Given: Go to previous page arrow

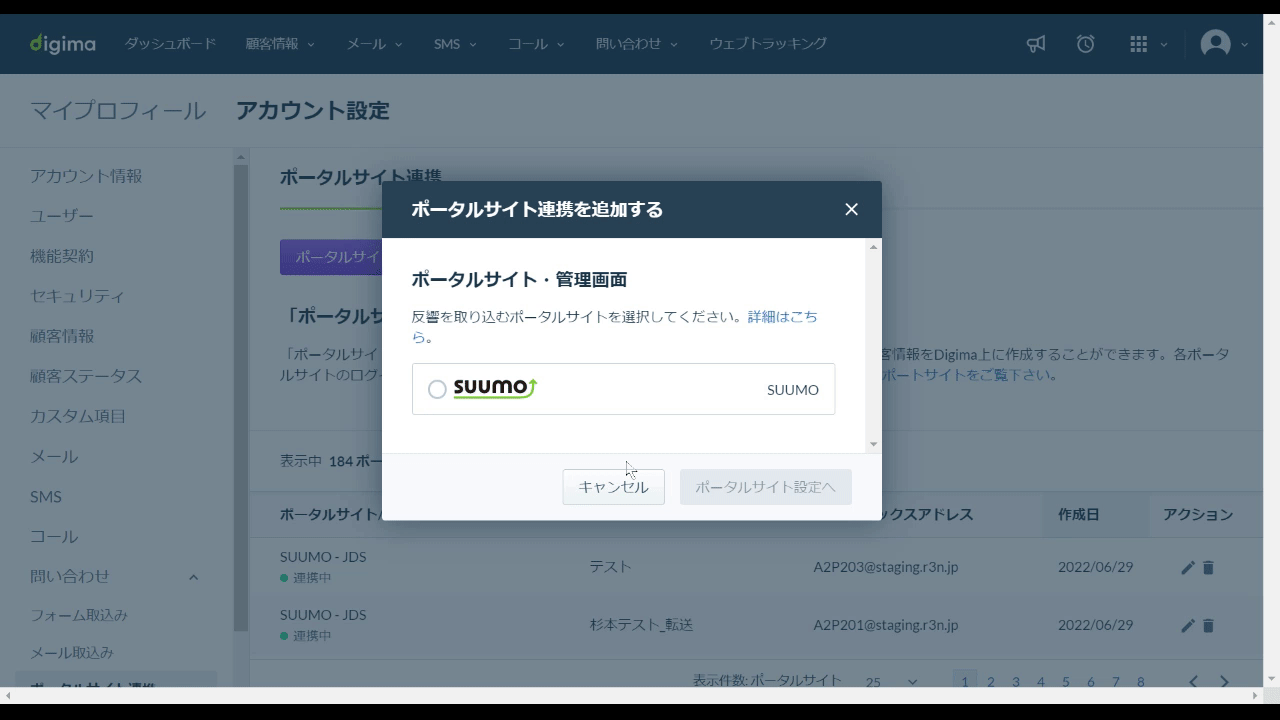Looking at the screenshot, I should (1193, 681).
